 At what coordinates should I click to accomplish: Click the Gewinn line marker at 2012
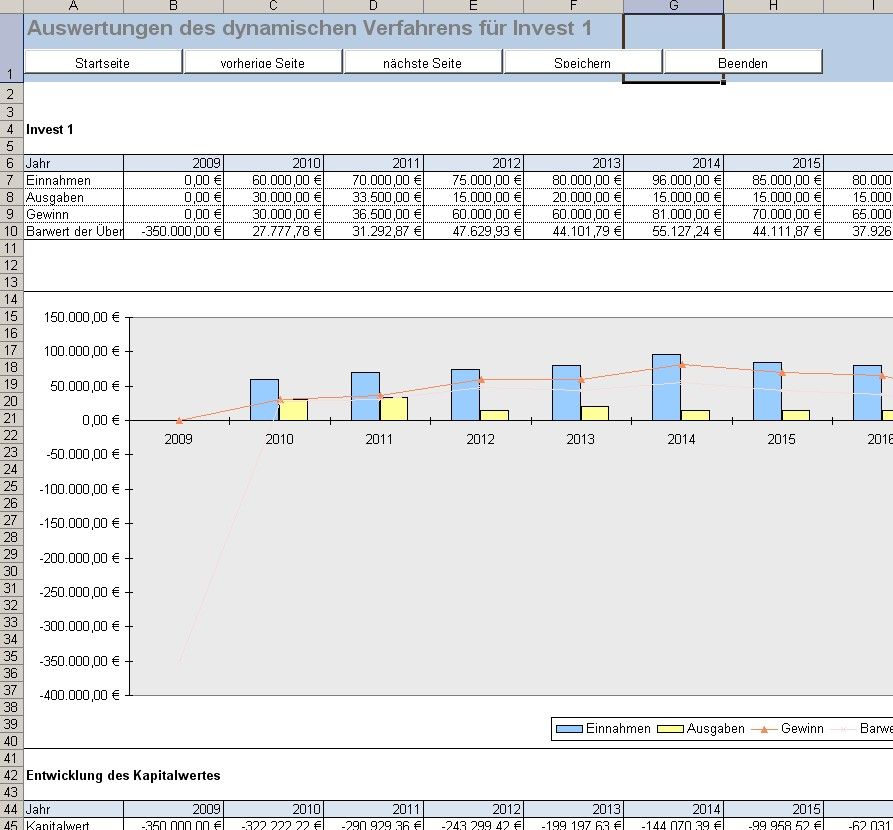click(481, 379)
